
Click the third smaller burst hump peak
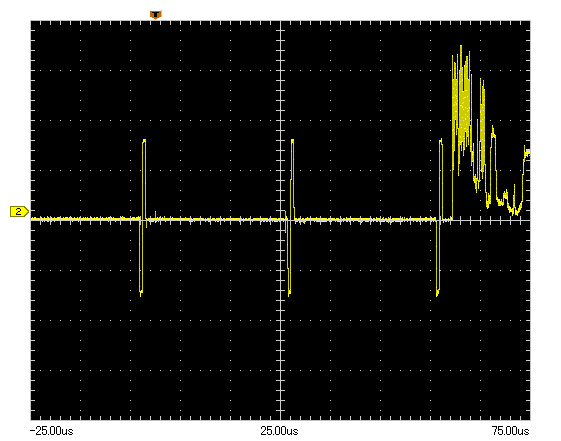click(493, 128)
